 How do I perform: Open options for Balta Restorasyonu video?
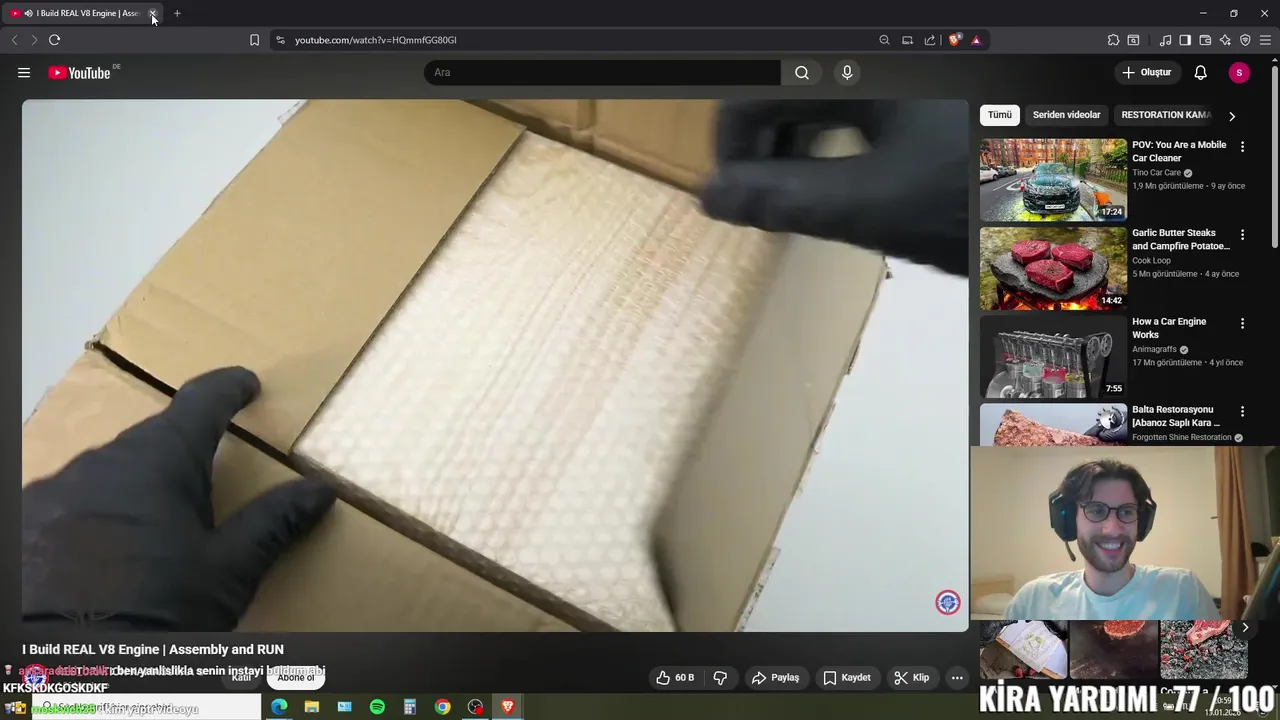click(1242, 411)
